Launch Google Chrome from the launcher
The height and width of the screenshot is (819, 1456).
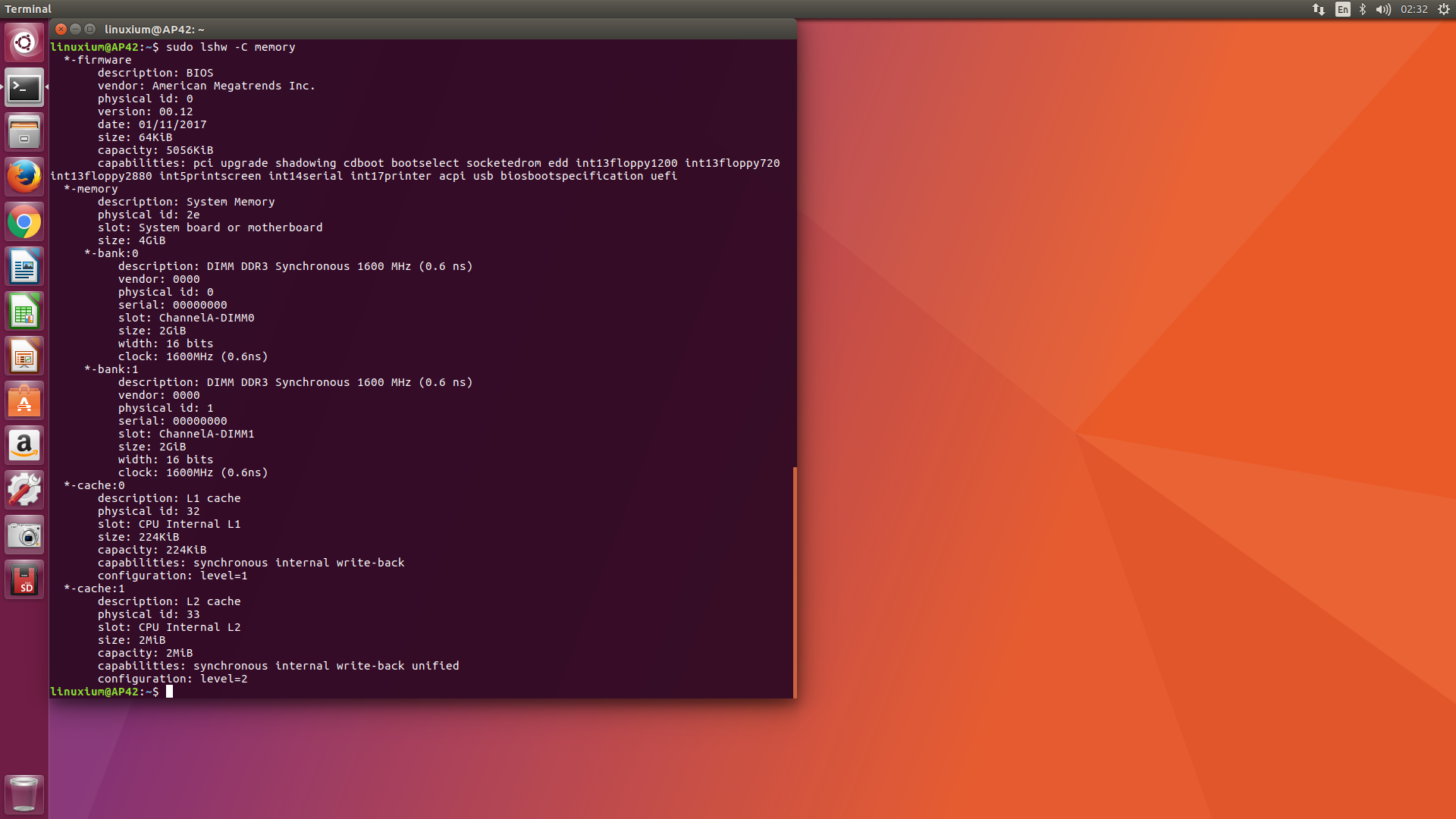coord(24,222)
